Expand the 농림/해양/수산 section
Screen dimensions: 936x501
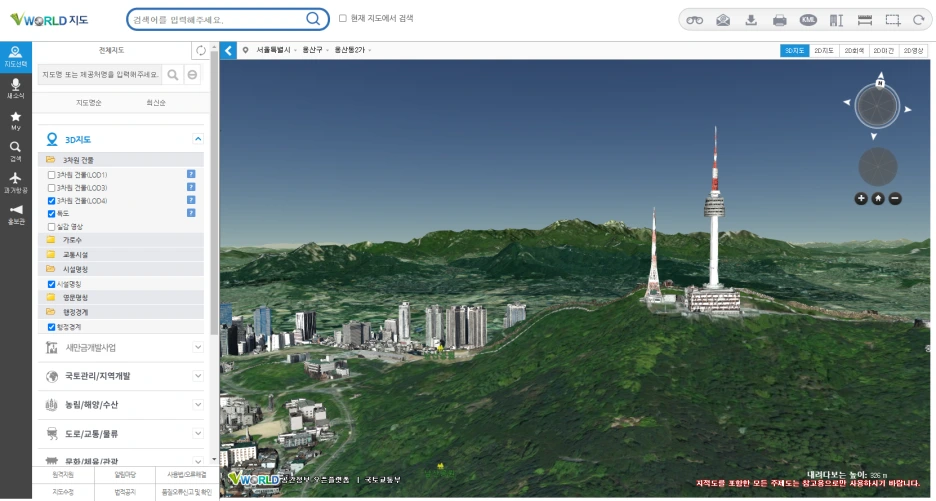click(x=198, y=404)
